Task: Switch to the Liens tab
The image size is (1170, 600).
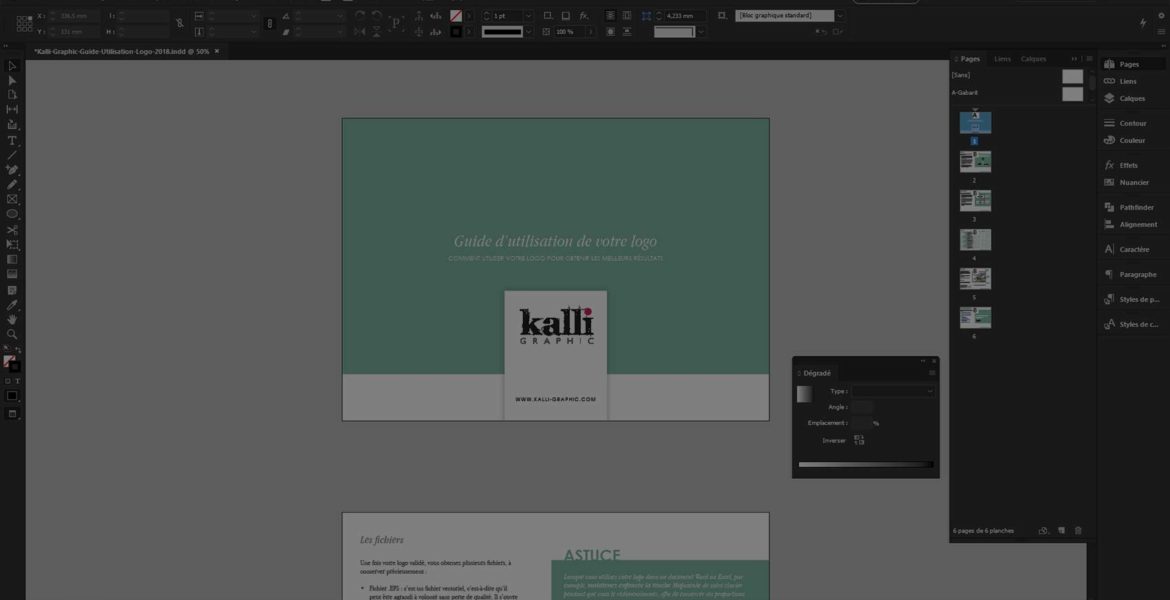Action: click(1002, 59)
